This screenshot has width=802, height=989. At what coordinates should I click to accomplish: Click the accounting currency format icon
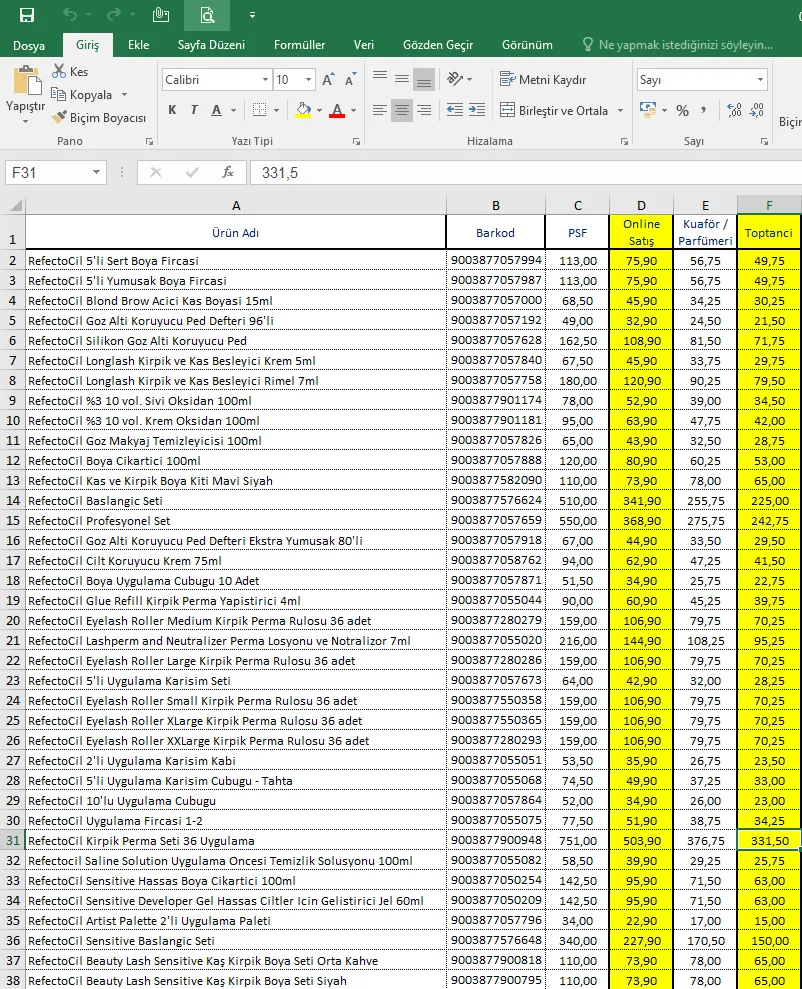(x=648, y=110)
